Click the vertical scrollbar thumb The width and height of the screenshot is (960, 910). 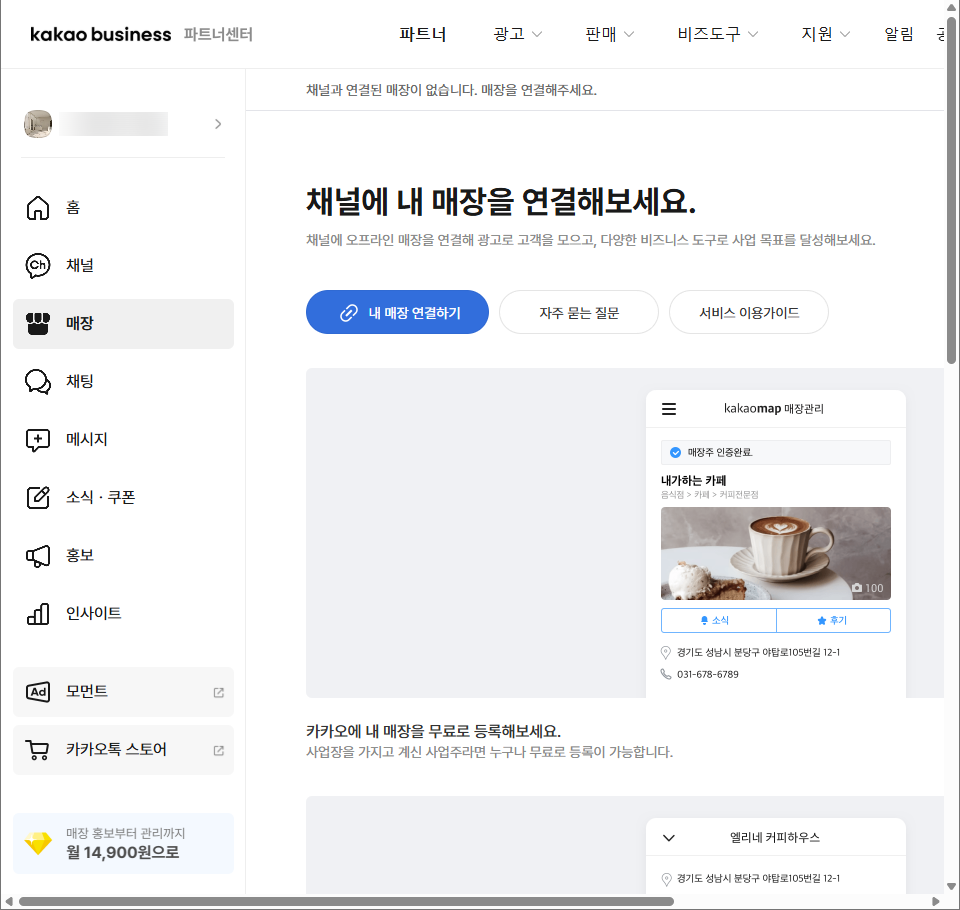click(x=951, y=190)
